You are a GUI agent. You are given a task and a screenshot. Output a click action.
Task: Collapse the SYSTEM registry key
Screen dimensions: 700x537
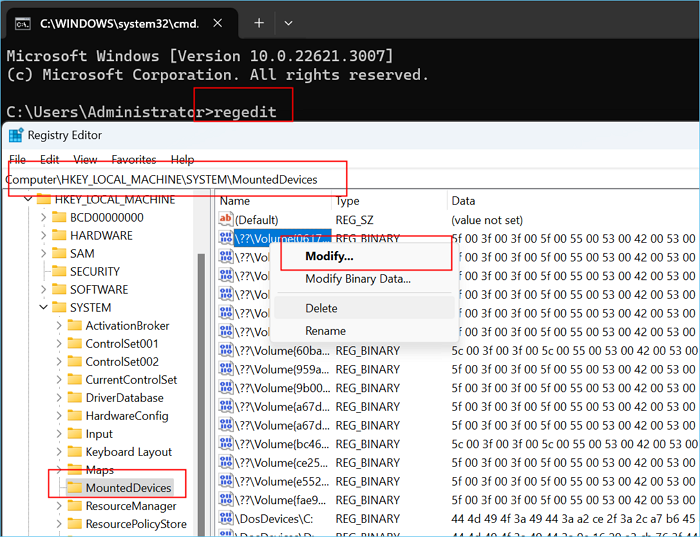[43, 308]
